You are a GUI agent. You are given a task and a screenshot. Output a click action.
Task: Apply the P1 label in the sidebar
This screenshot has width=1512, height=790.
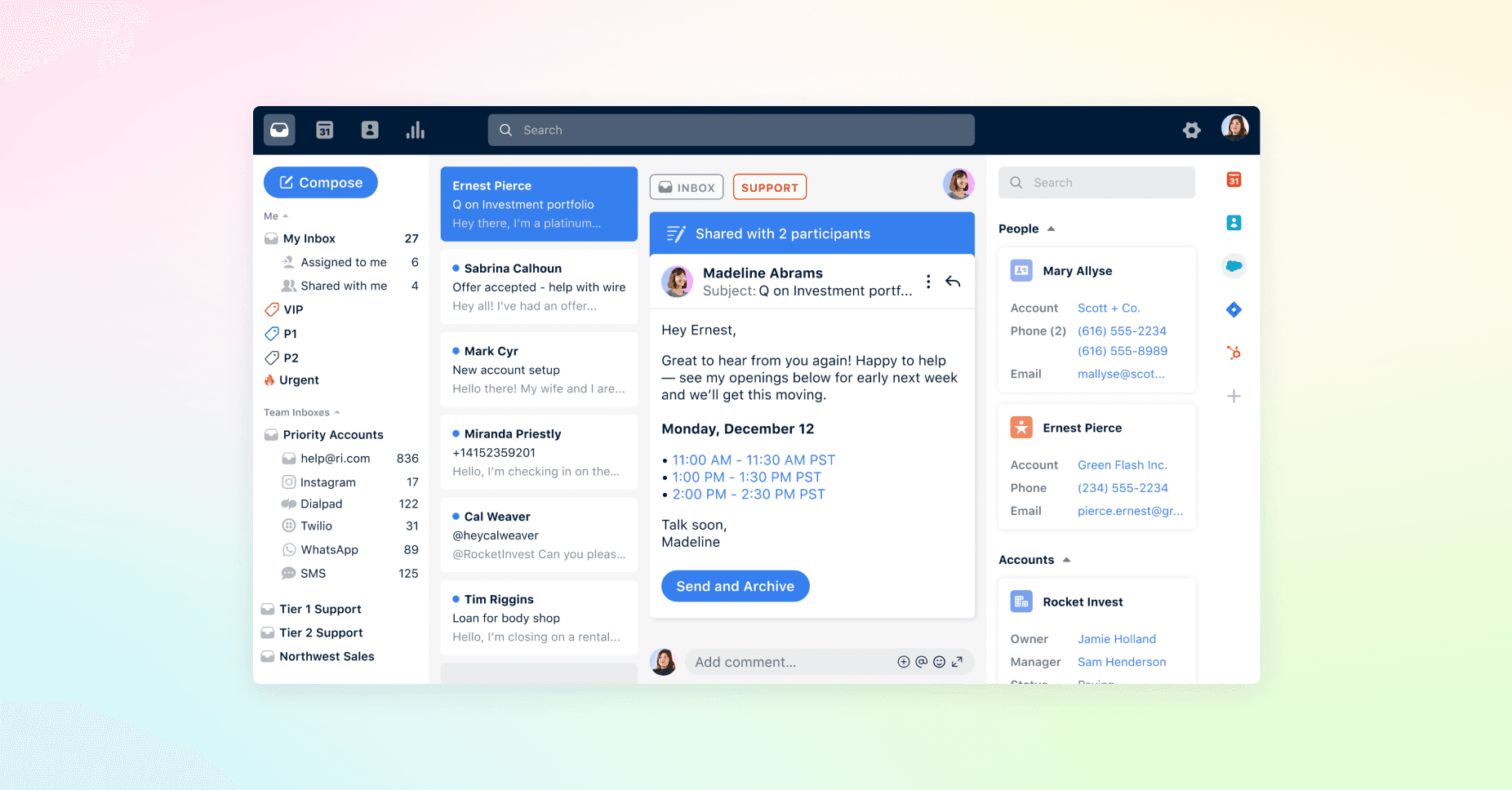[288, 334]
